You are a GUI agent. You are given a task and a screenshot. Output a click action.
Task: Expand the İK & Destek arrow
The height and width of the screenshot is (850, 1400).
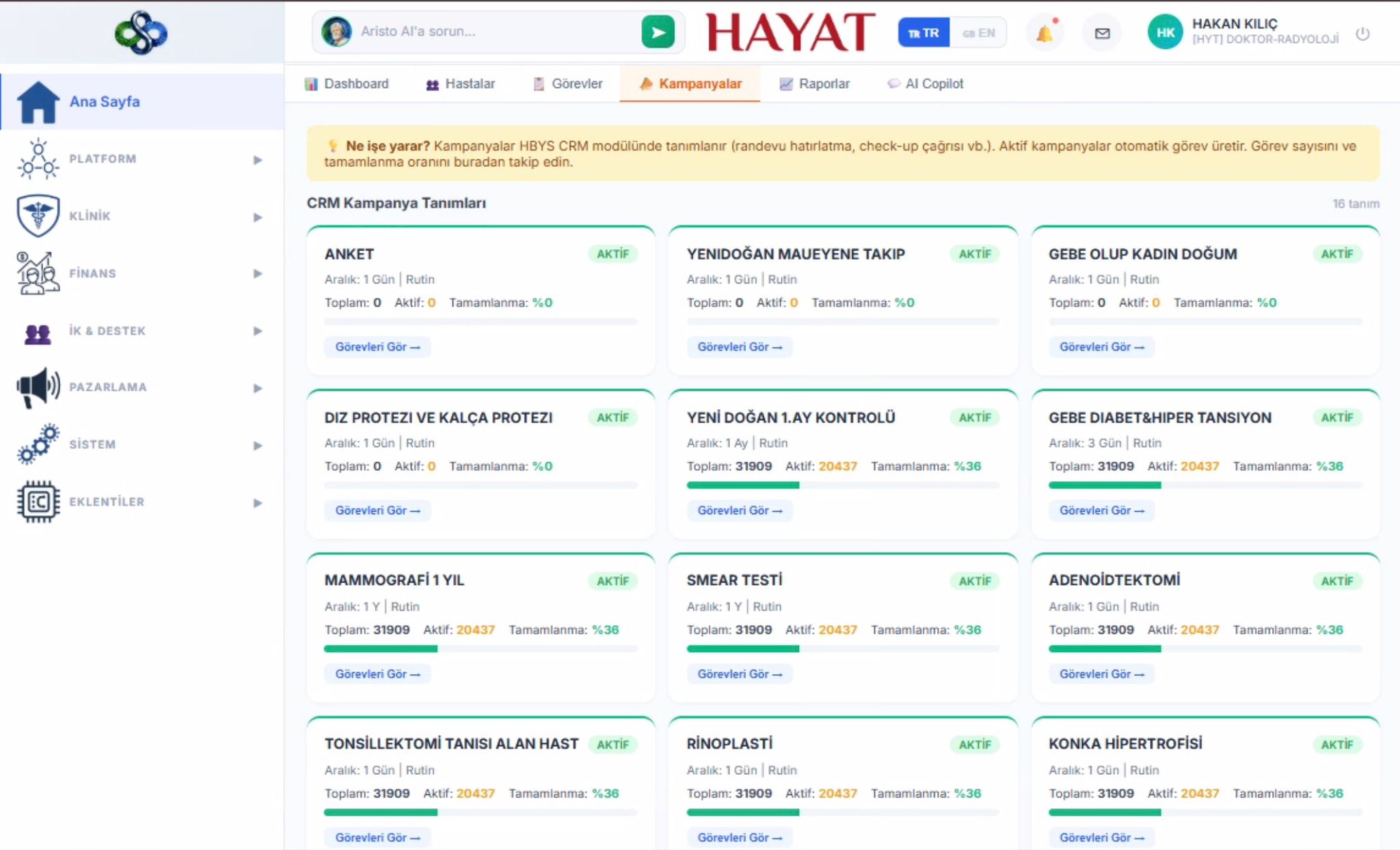click(x=258, y=331)
